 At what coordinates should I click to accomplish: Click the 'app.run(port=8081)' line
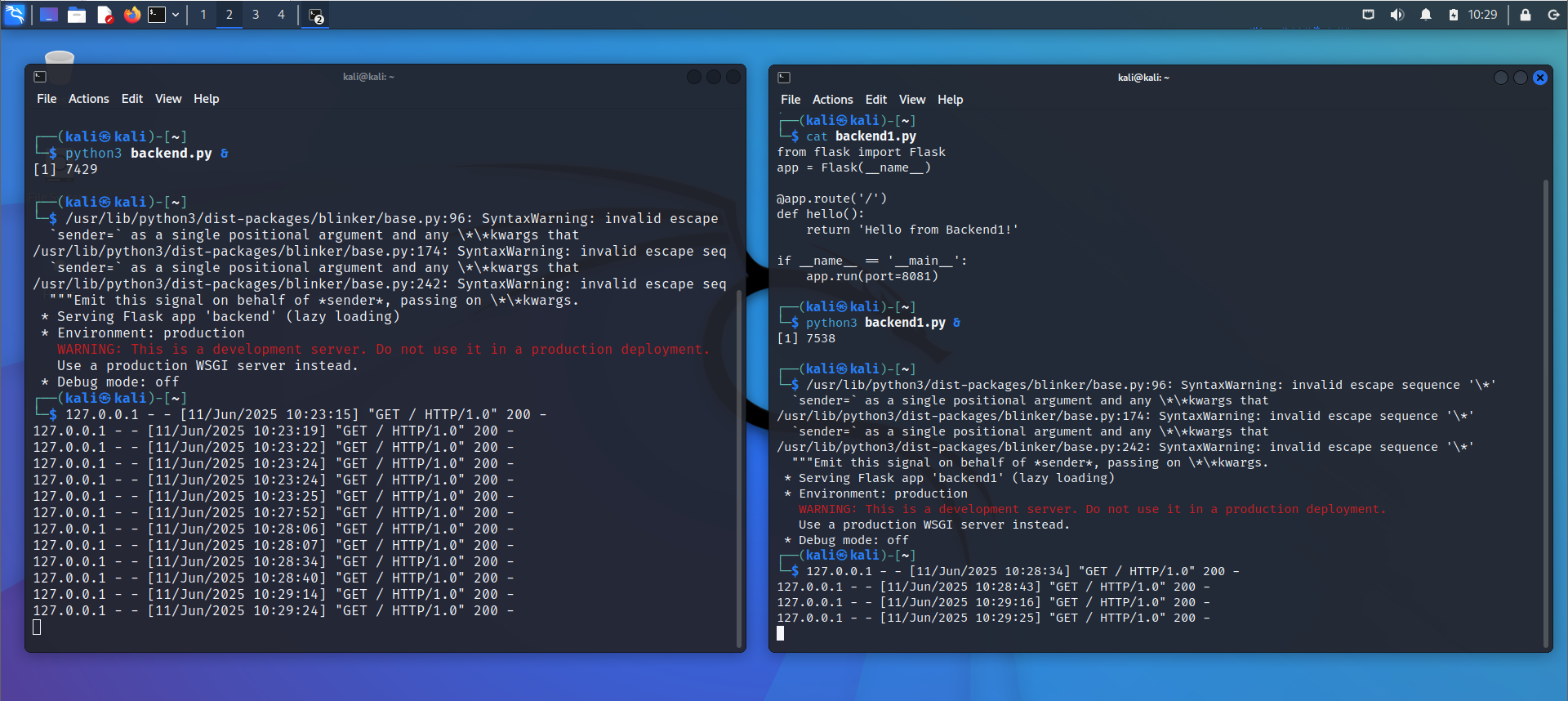tap(871, 276)
